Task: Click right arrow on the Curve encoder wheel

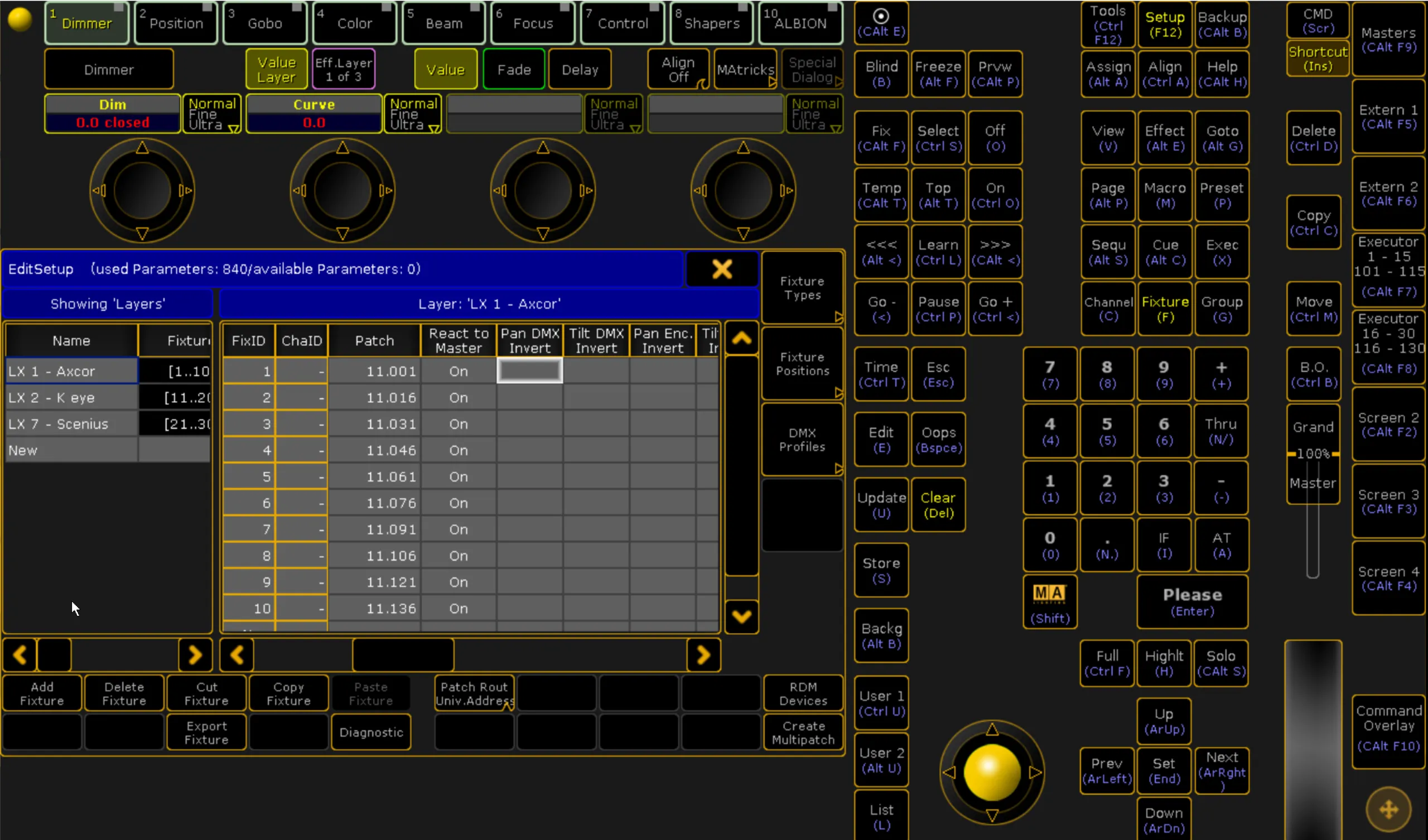Action: click(386, 190)
